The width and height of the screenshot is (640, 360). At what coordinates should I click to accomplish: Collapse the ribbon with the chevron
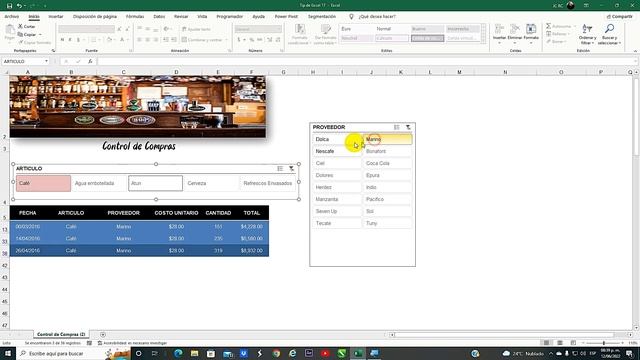click(x=635, y=51)
